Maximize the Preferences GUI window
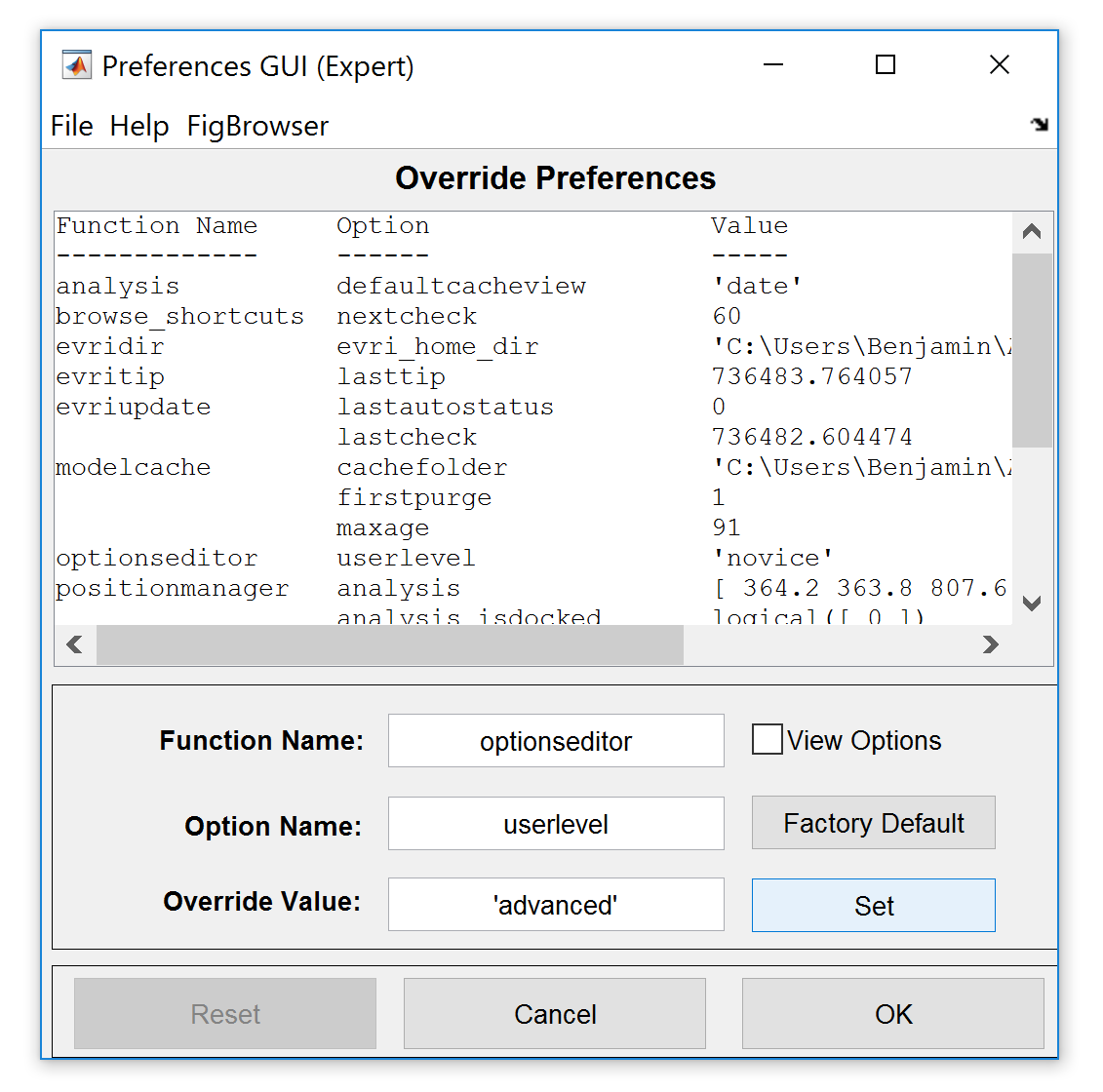 tap(885, 65)
